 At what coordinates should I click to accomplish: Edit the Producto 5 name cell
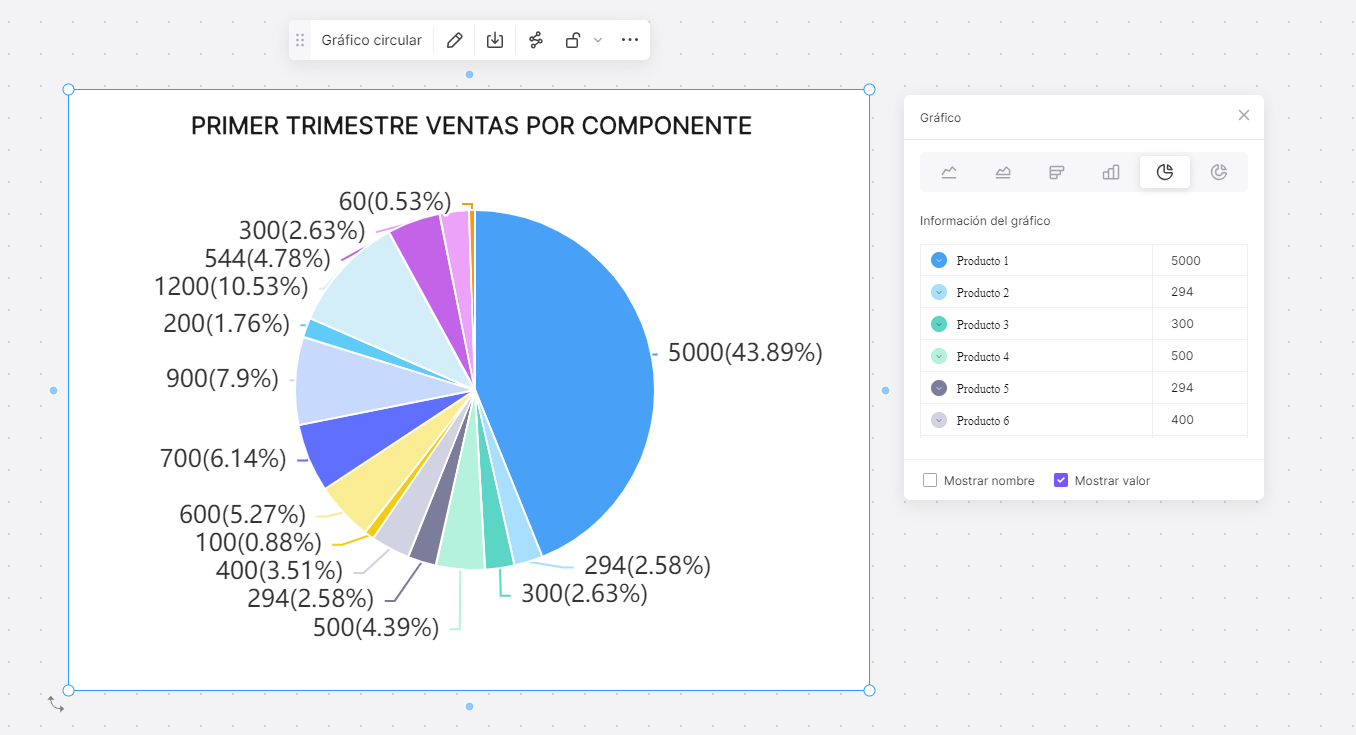point(1036,388)
